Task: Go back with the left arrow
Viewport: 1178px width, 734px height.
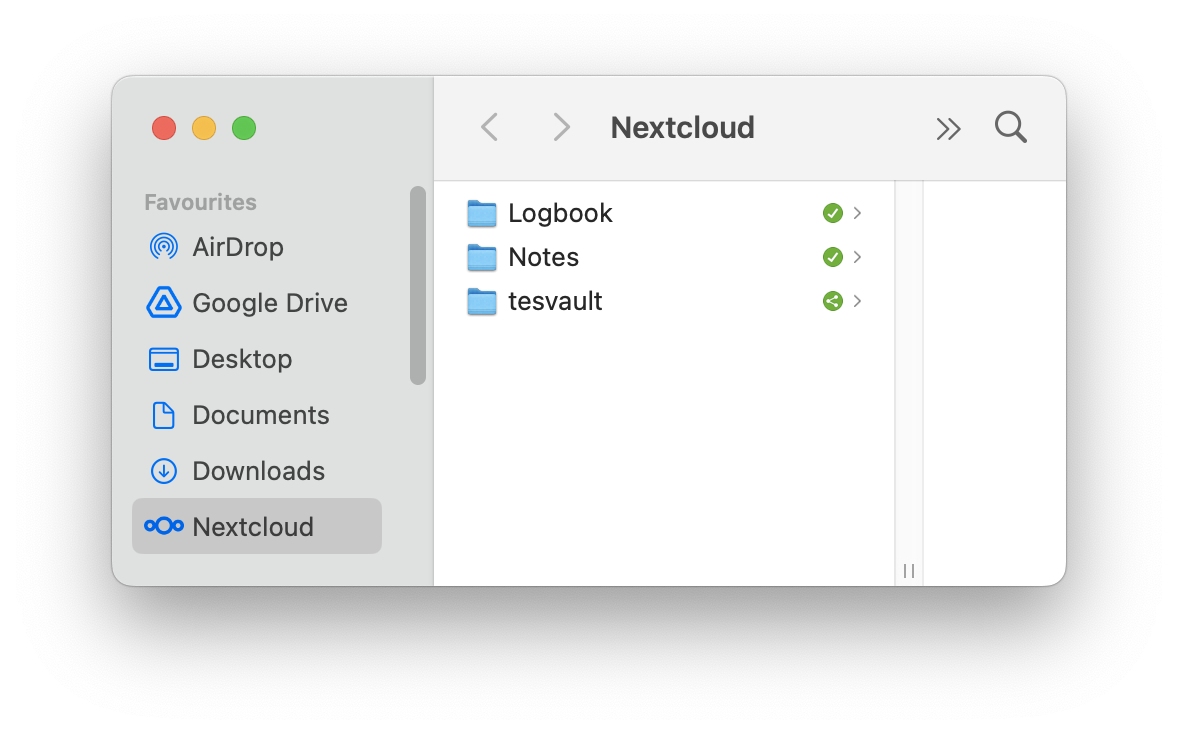Action: [490, 127]
